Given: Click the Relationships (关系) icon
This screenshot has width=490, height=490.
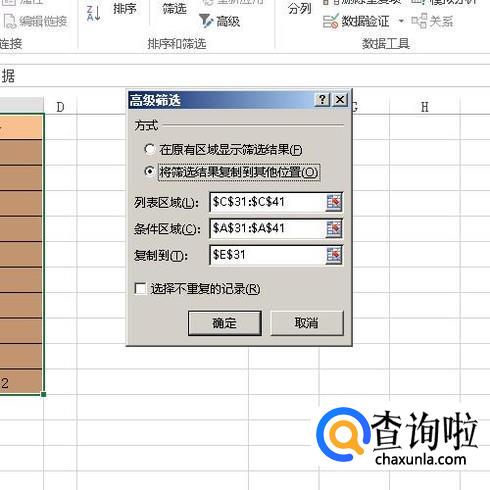Looking at the screenshot, I should click(x=419, y=21).
